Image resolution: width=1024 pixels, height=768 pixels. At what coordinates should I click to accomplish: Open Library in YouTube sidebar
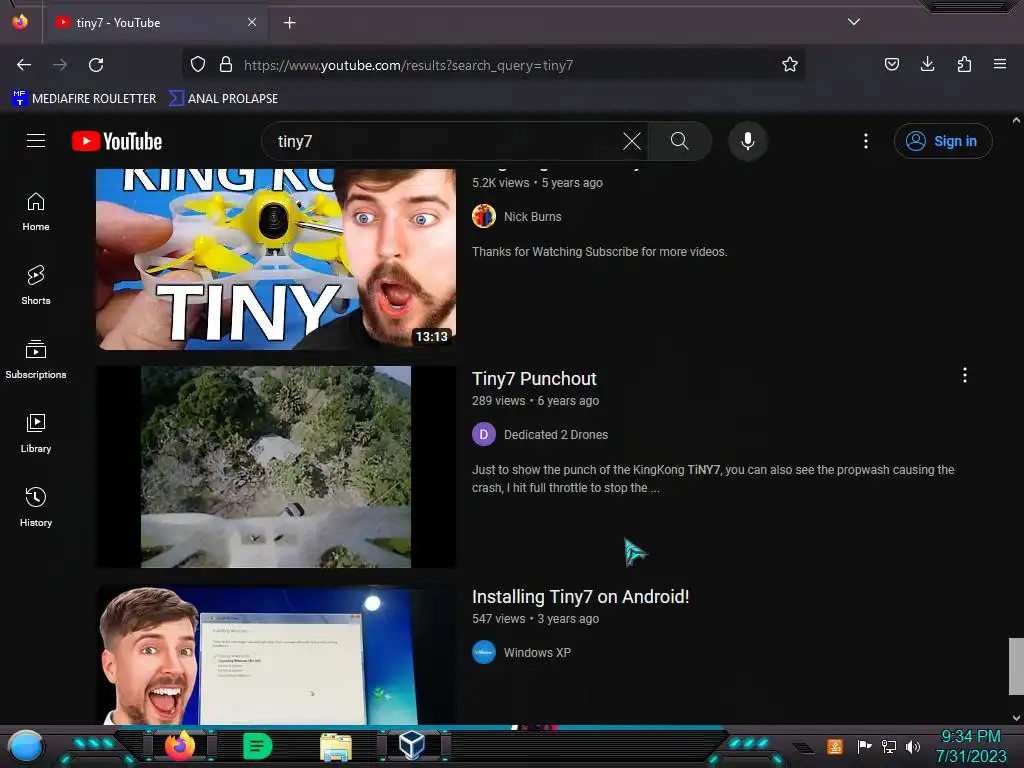(36, 434)
